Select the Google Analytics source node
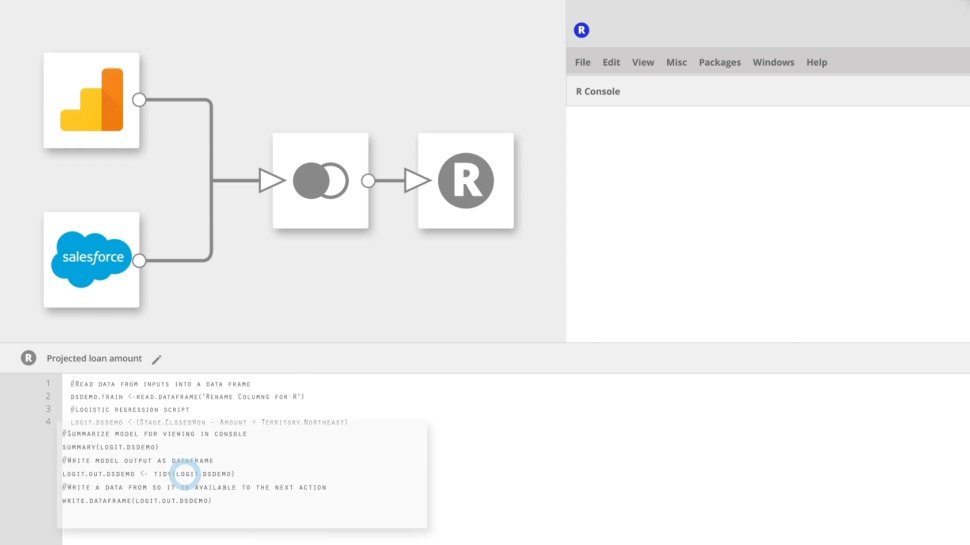970x545 pixels. pyautogui.click(x=92, y=100)
